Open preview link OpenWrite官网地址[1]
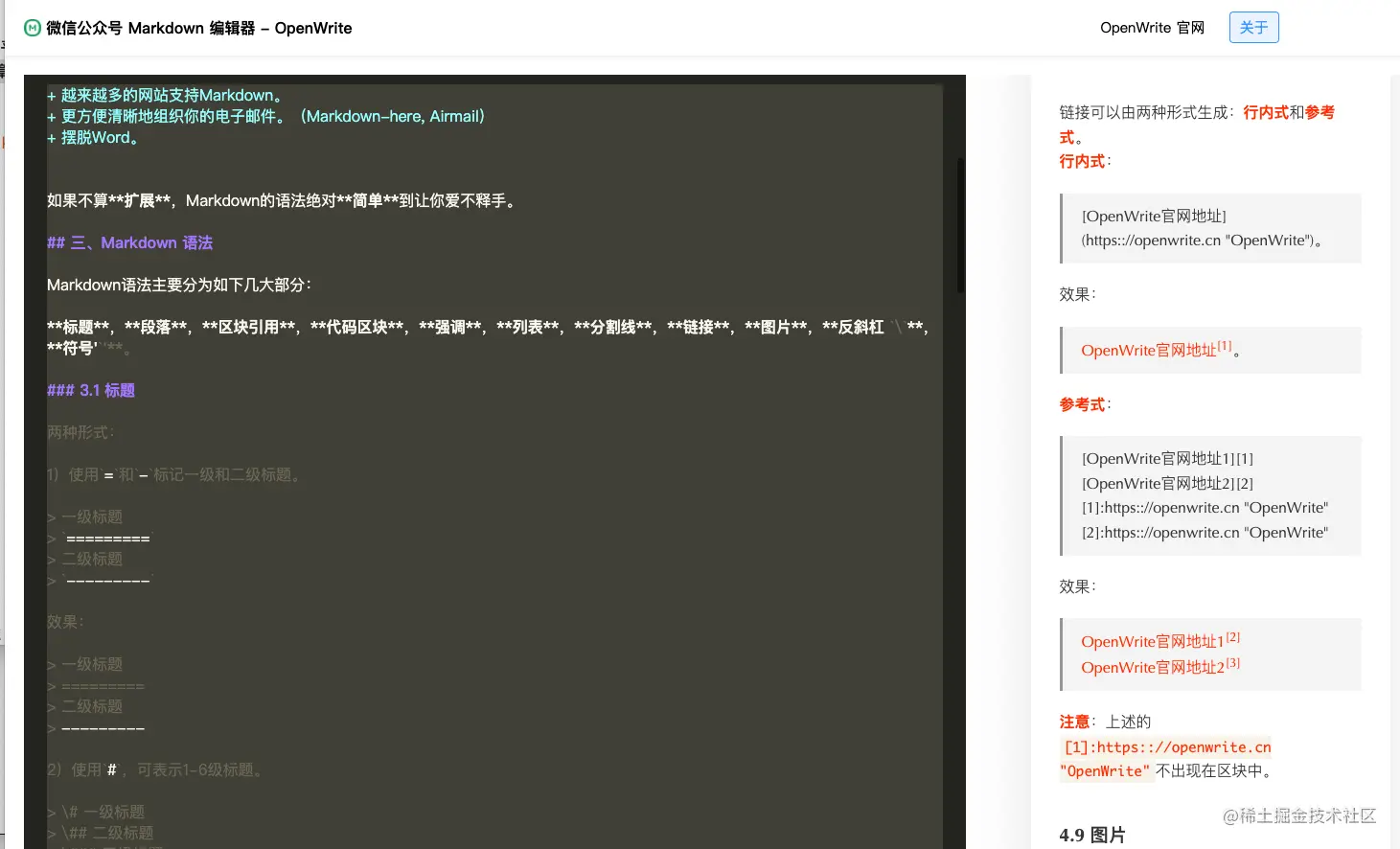Screen dimensions: 1400x849 tap(1157, 350)
